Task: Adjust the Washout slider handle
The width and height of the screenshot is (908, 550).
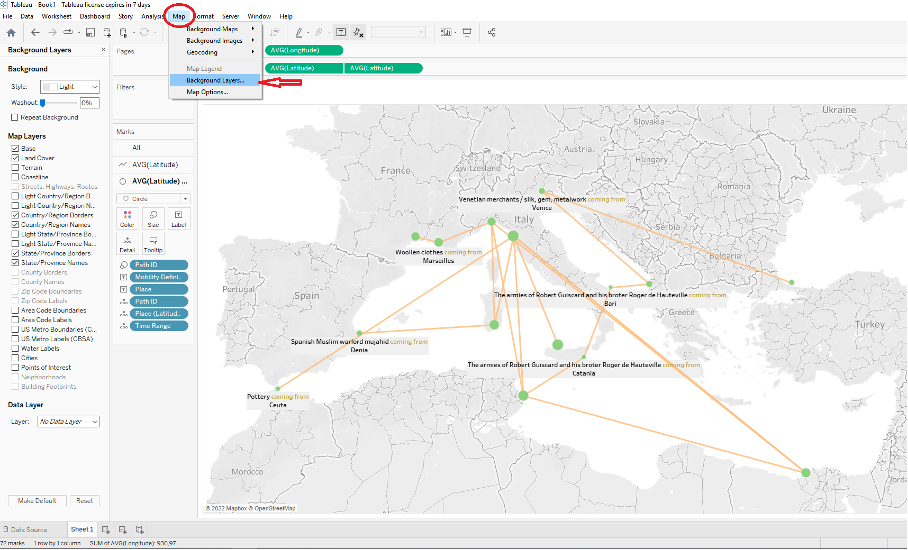Action: (x=42, y=103)
